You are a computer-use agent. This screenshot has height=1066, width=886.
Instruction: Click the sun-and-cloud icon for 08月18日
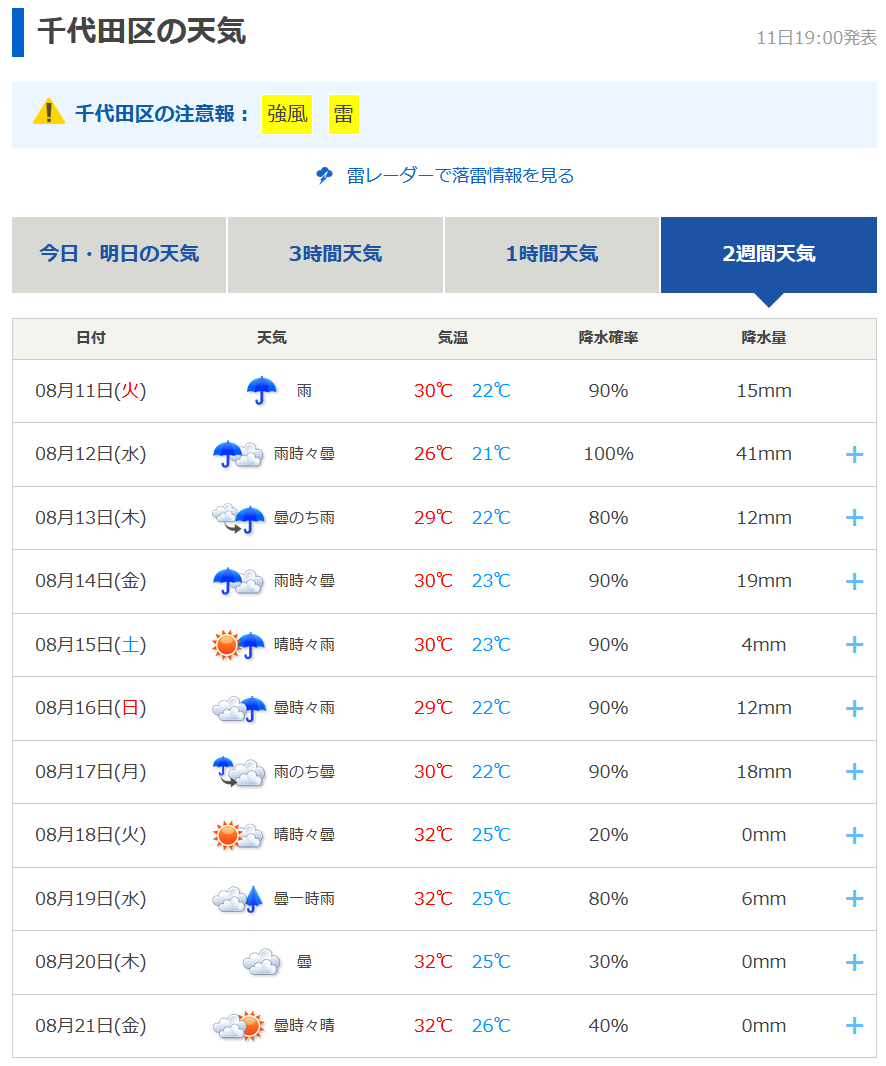click(238, 835)
